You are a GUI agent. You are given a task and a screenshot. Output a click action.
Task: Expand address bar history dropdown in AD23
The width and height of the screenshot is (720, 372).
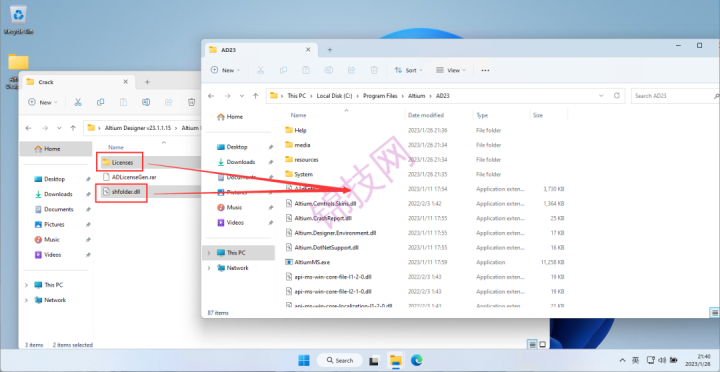[x=602, y=96]
